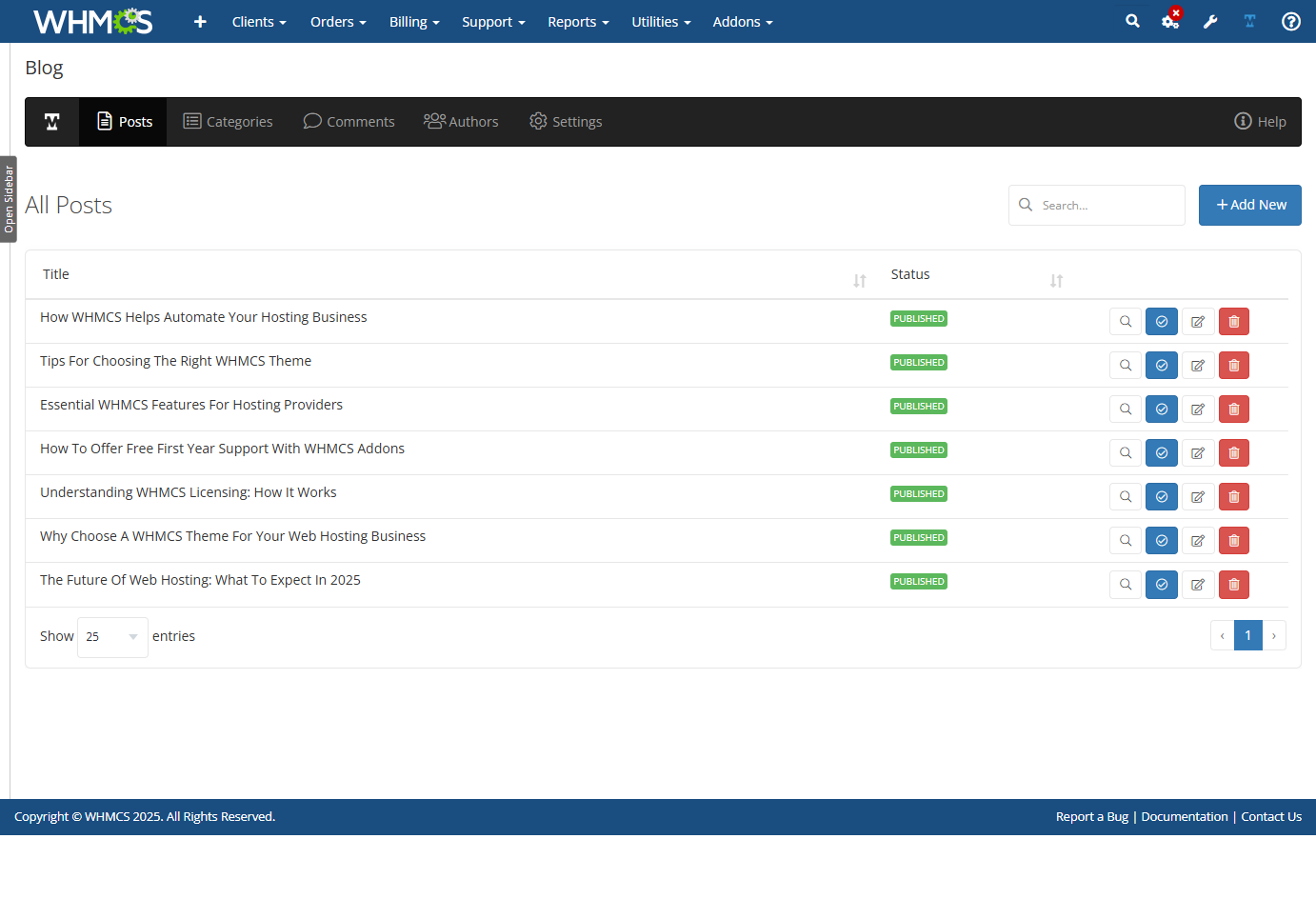Switch to the Categories tab
Image resolution: width=1316 pixels, height=899 pixels.
pos(228,122)
